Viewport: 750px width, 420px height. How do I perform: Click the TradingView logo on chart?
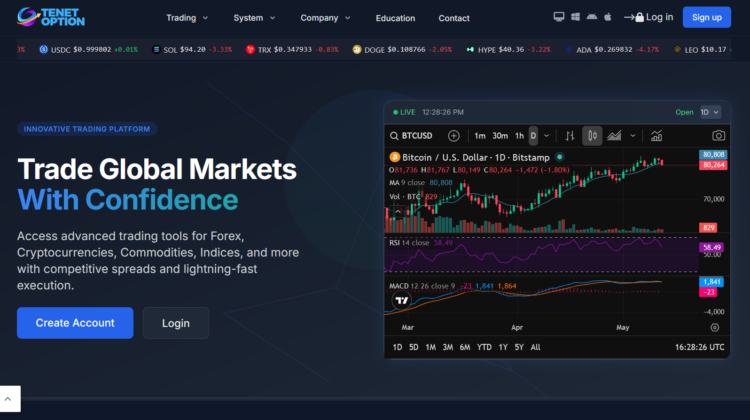pos(402,300)
